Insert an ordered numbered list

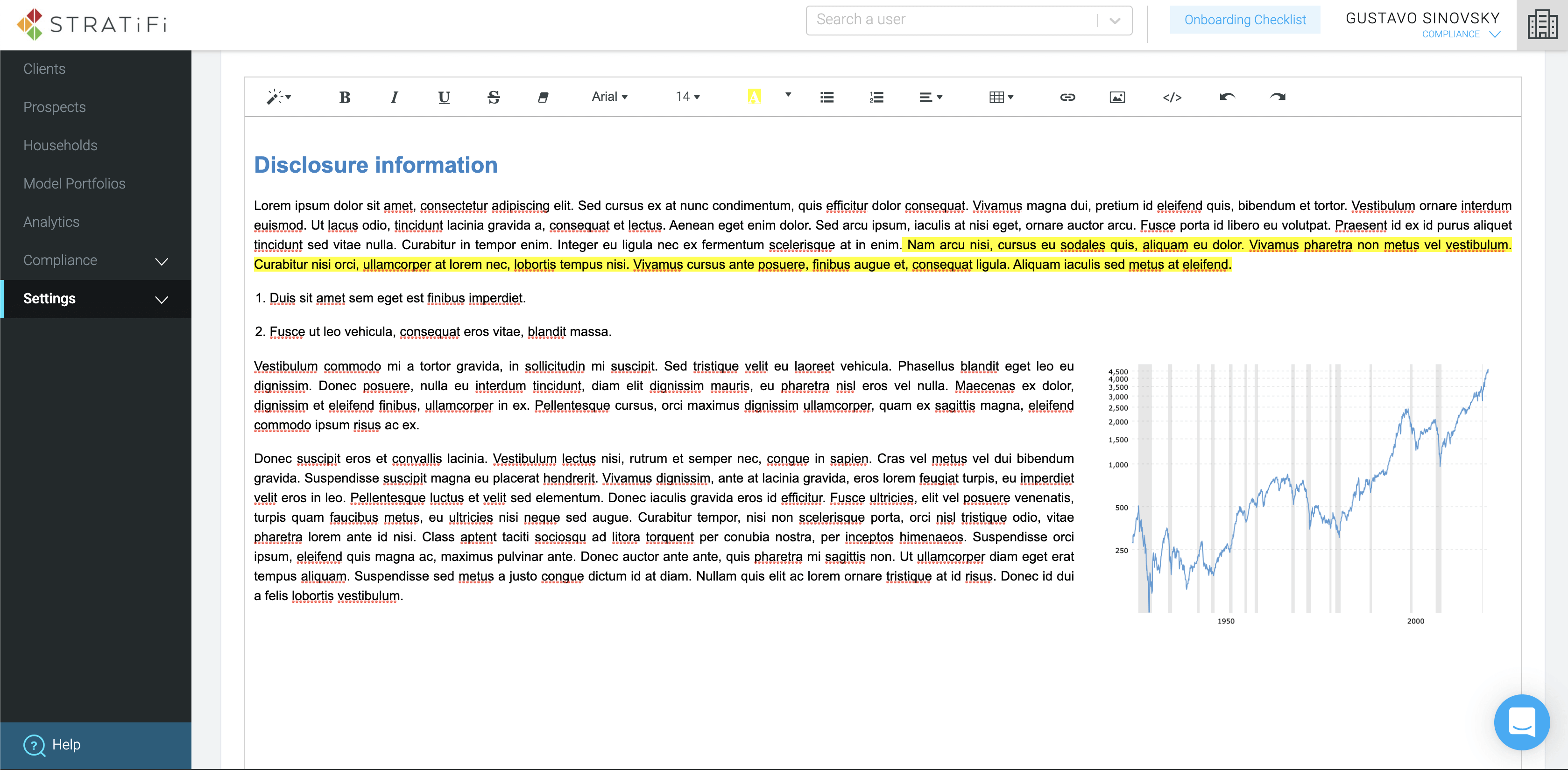[x=876, y=98]
